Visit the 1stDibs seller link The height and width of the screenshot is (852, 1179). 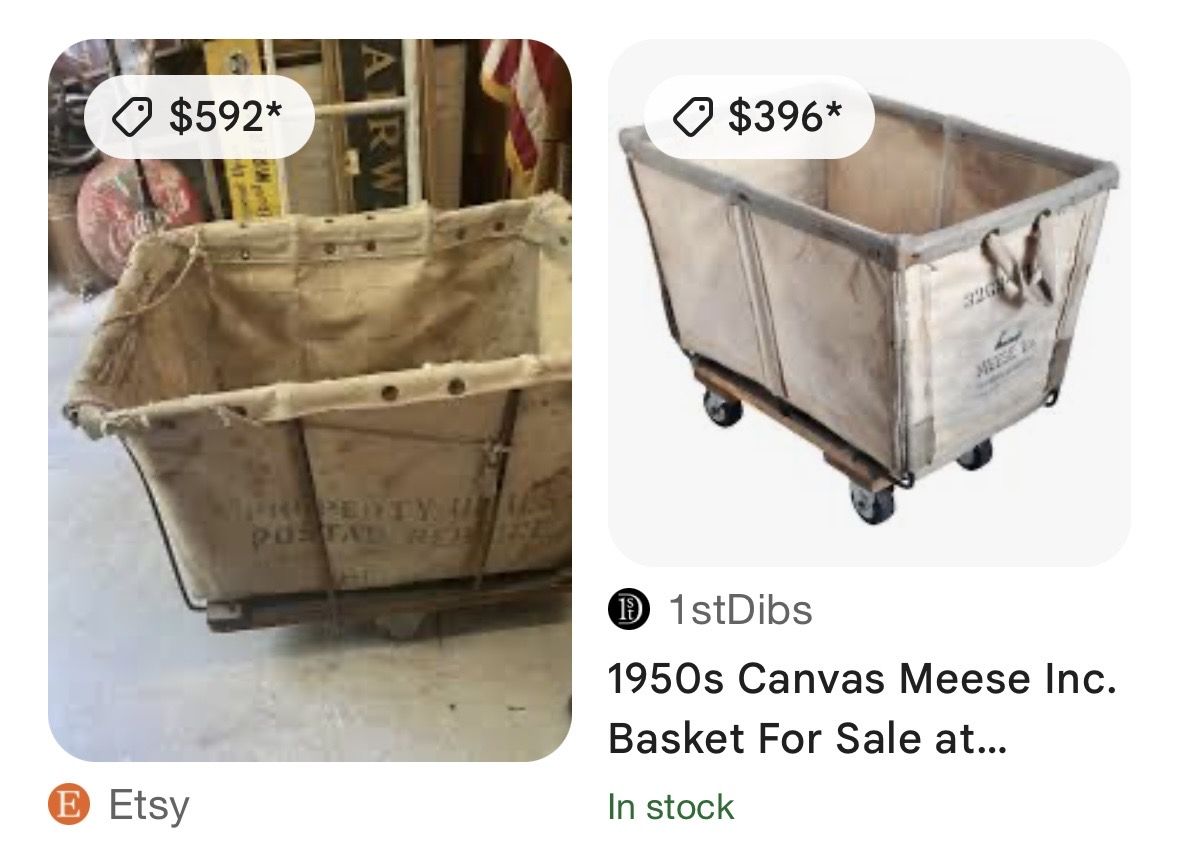(x=740, y=609)
